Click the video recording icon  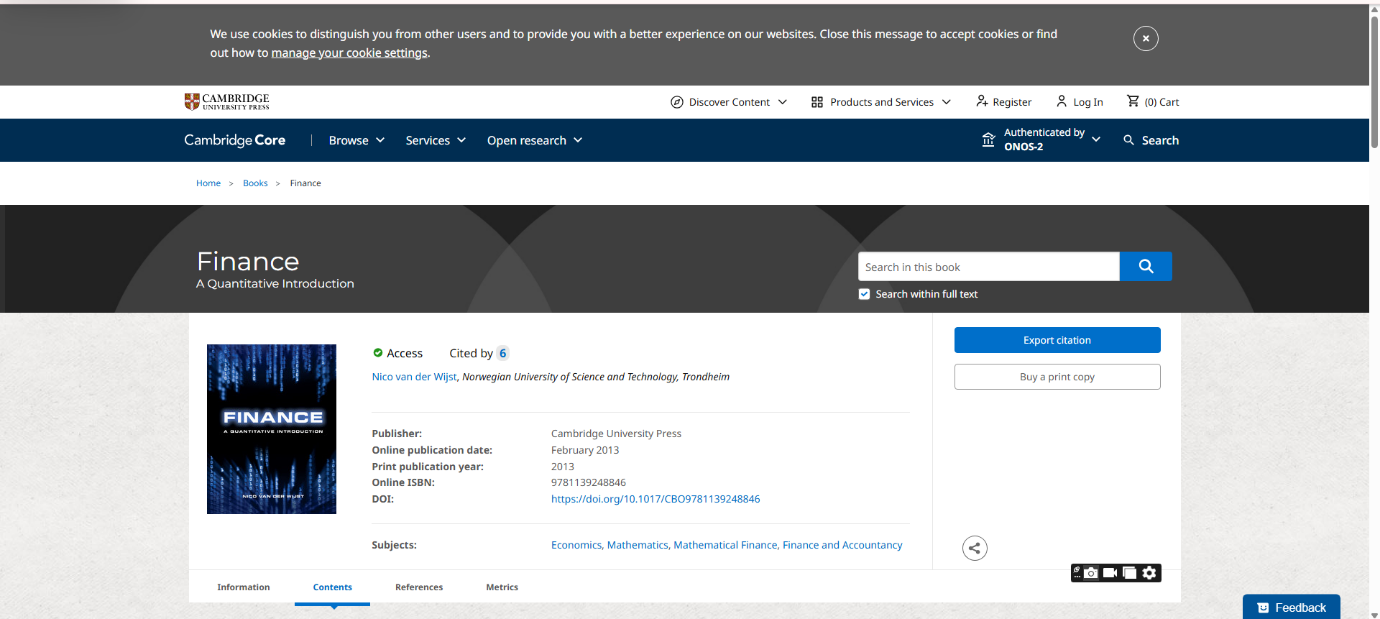[x=1110, y=573]
